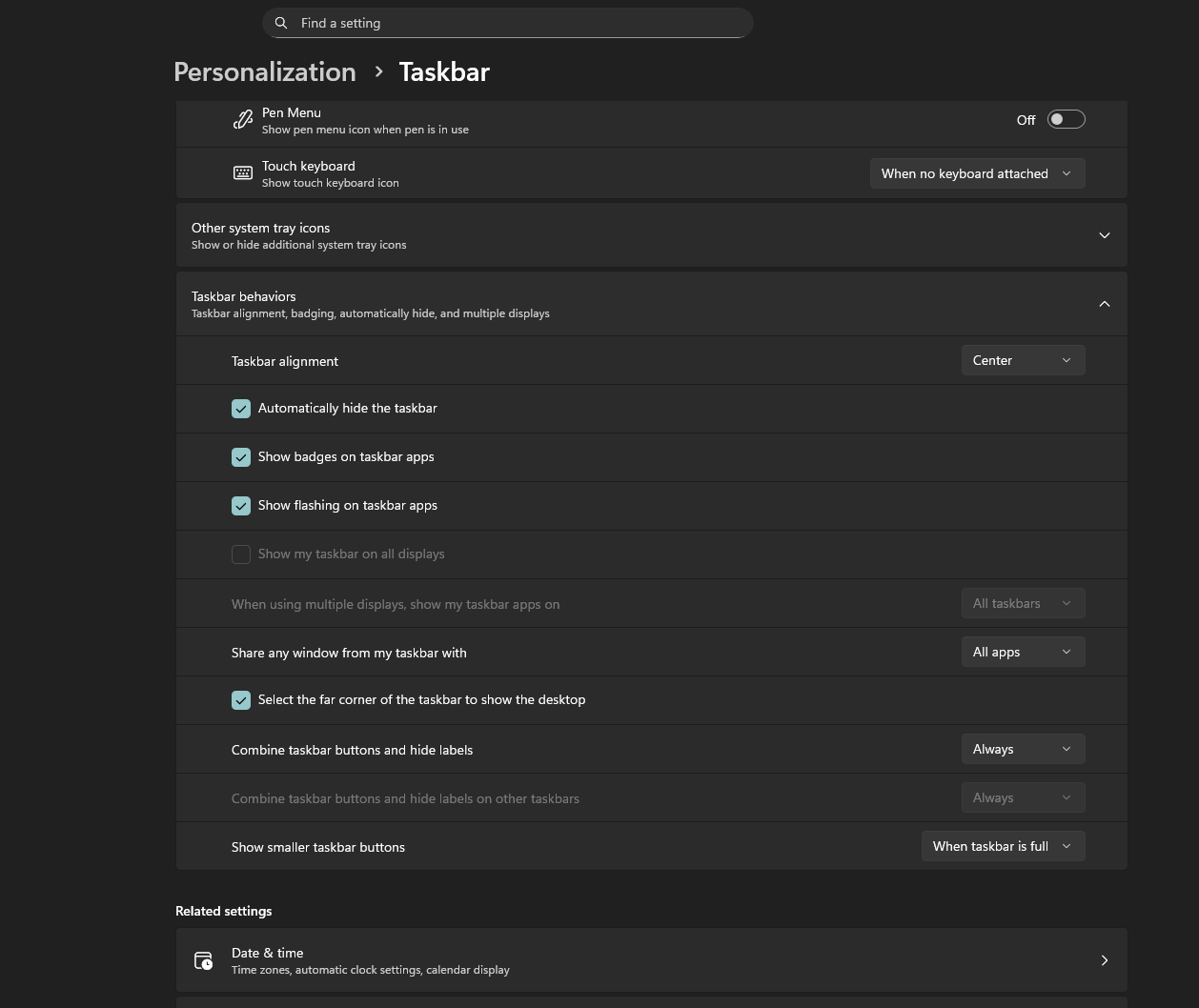Click the Pen Menu icon
1199x1008 pixels.
click(243, 119)
